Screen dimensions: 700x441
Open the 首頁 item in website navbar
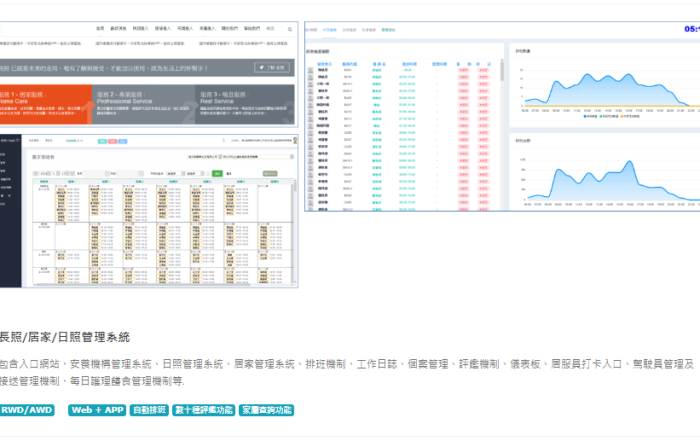pyautogui.click(x=100, y=29)
